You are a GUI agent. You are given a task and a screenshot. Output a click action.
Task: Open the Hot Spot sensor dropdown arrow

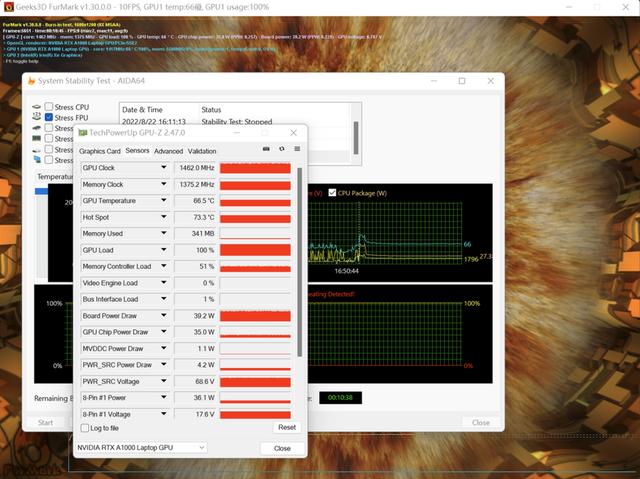click(164, 217)
